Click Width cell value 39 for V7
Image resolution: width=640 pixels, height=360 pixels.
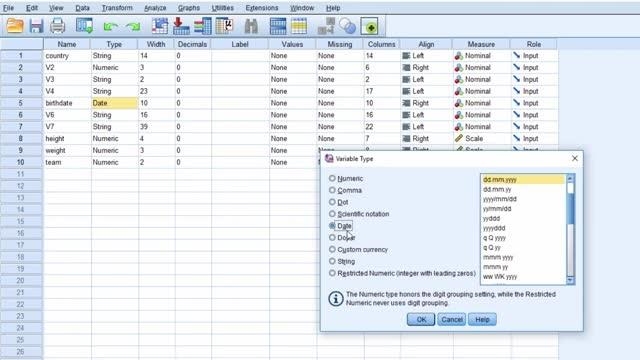[157, 127]
